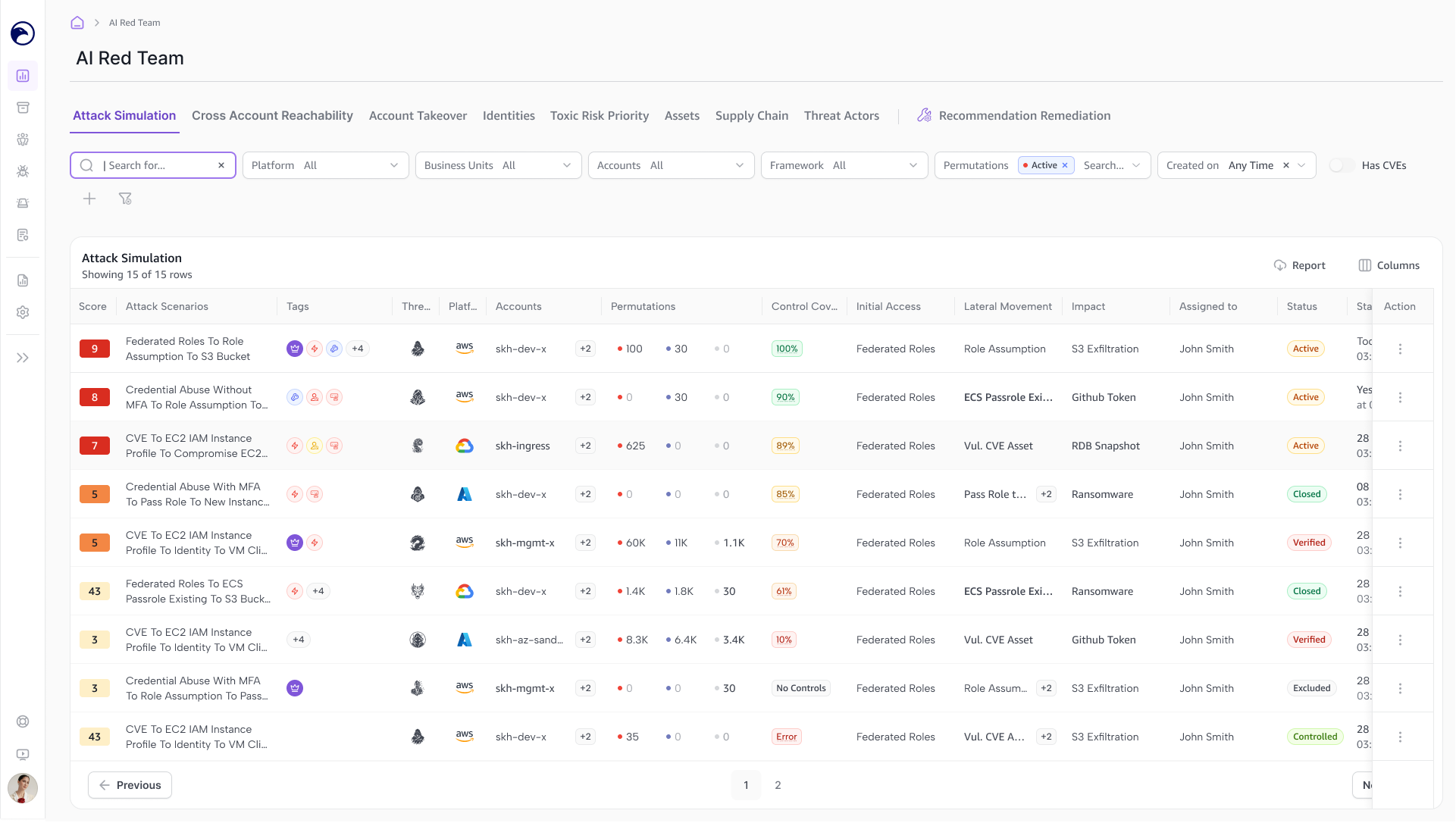Open the settings gear in sidebar
Viewport: 1456px width, 823px height.
point(23,312)
